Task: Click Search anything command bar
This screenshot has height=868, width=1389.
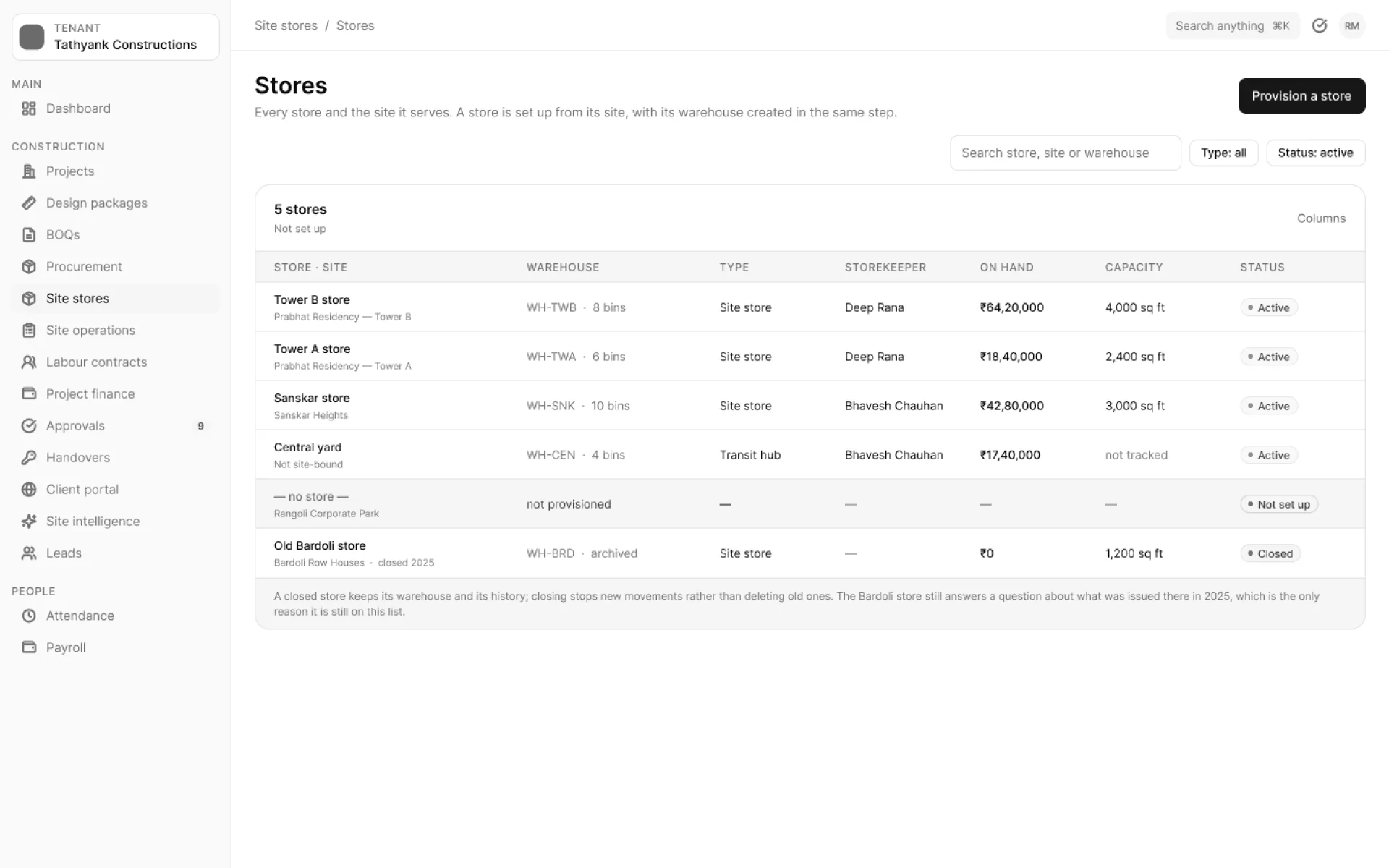Action: point(1232,26)
